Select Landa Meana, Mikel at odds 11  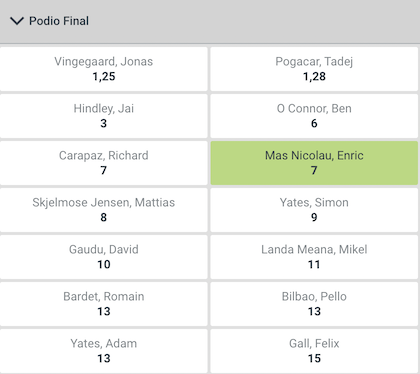tap(314, 257)
